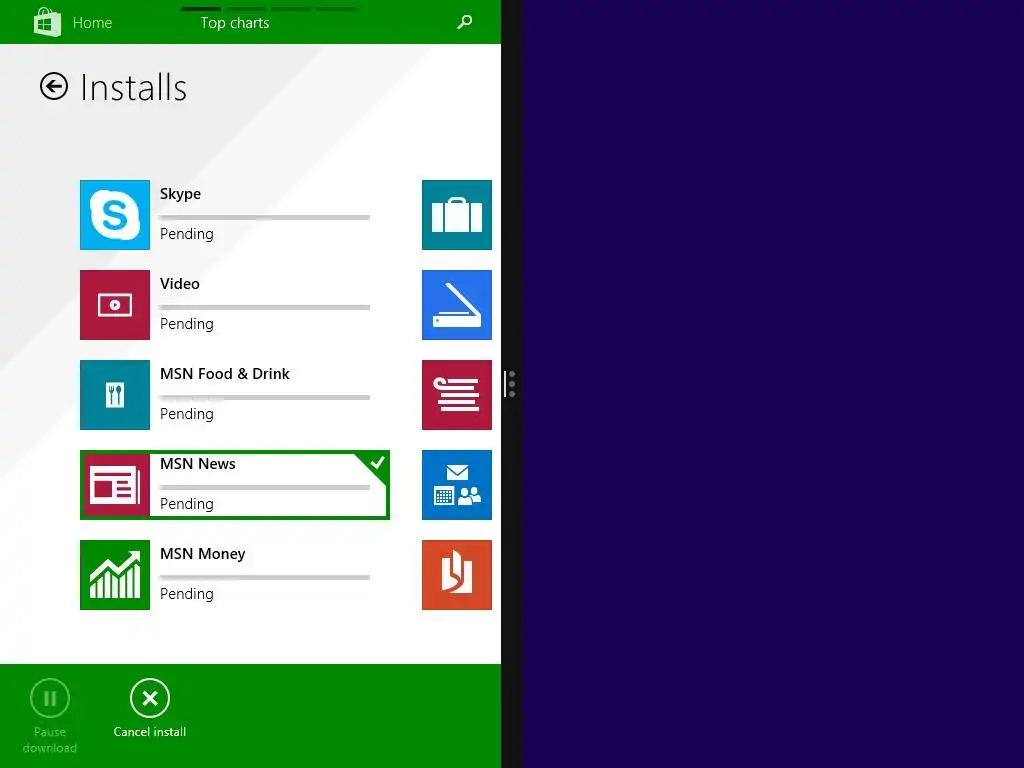This screenshot has height=768, width=1024.
Task: Click the Video app name
Action: (x=180, y=283)
